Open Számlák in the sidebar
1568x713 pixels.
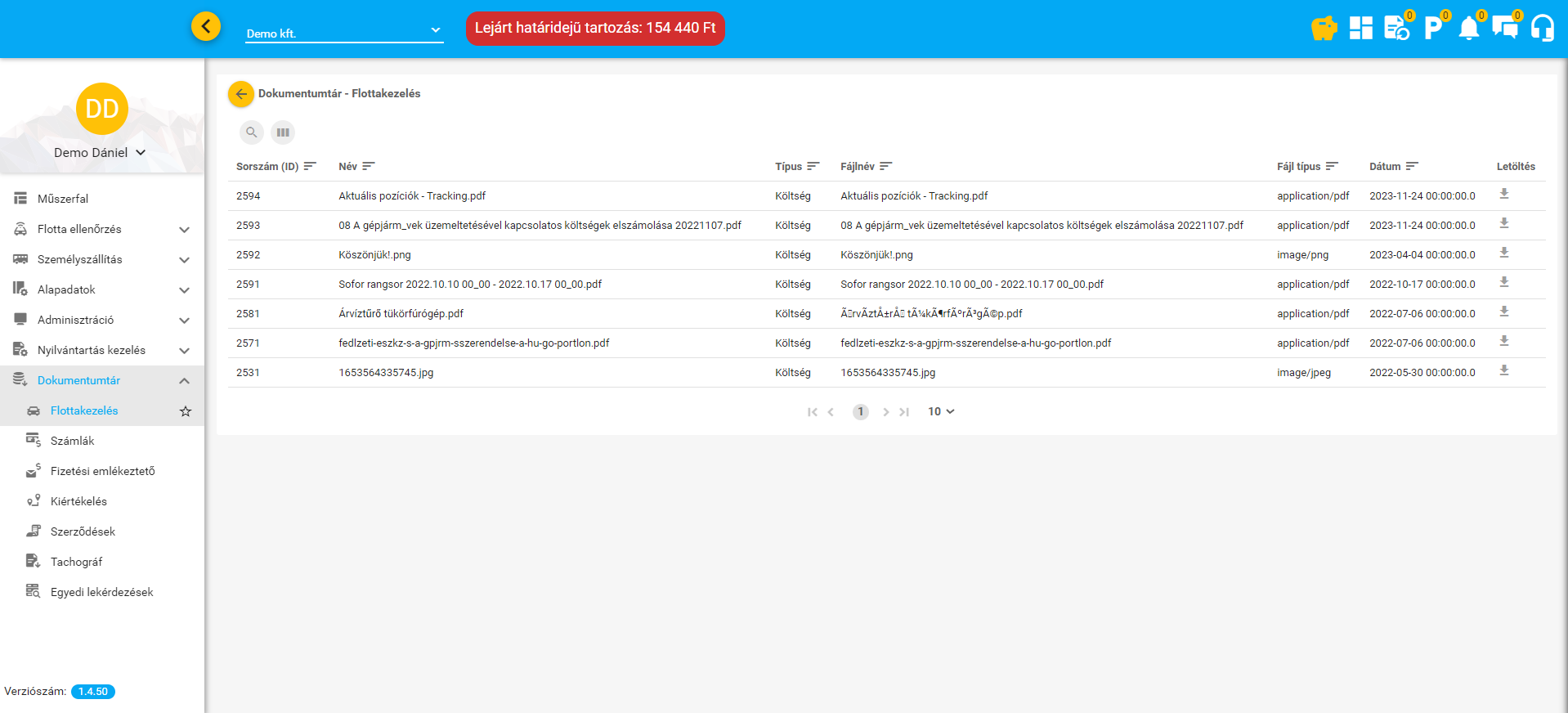point(72,441)
